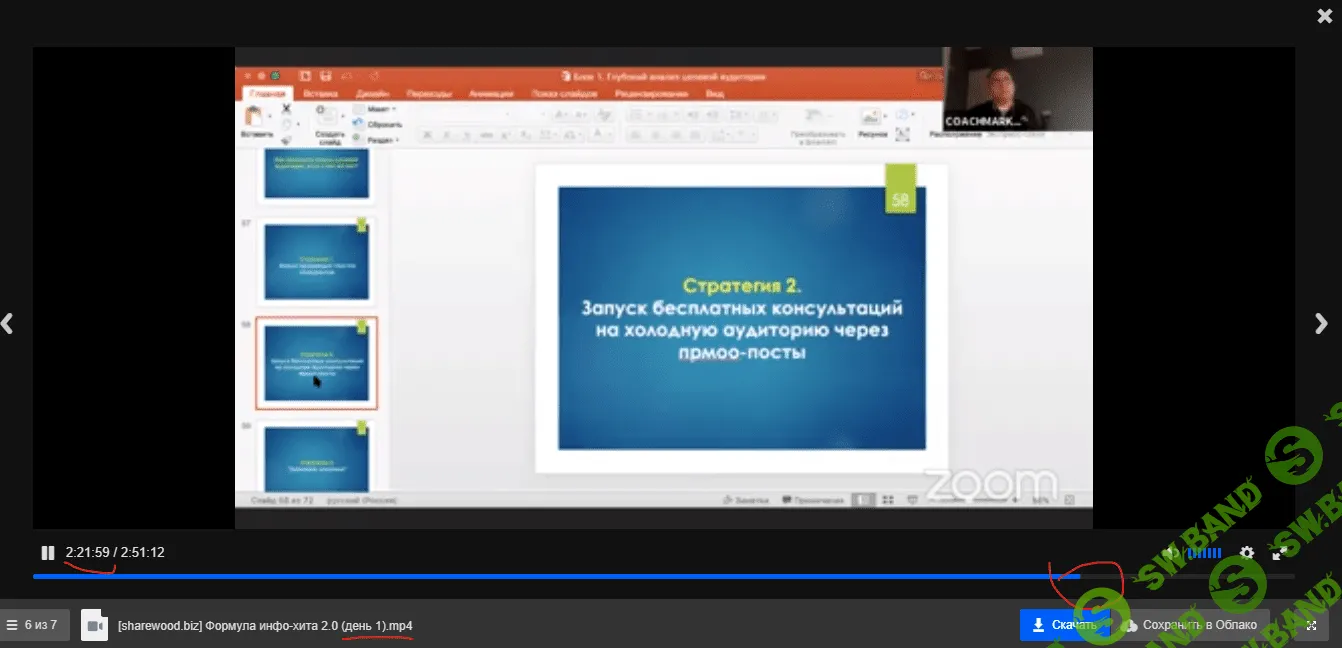This screenshot has height=648, width=1342.
Task: Click the blue Скачать download button
Action: coord(1064,625)
